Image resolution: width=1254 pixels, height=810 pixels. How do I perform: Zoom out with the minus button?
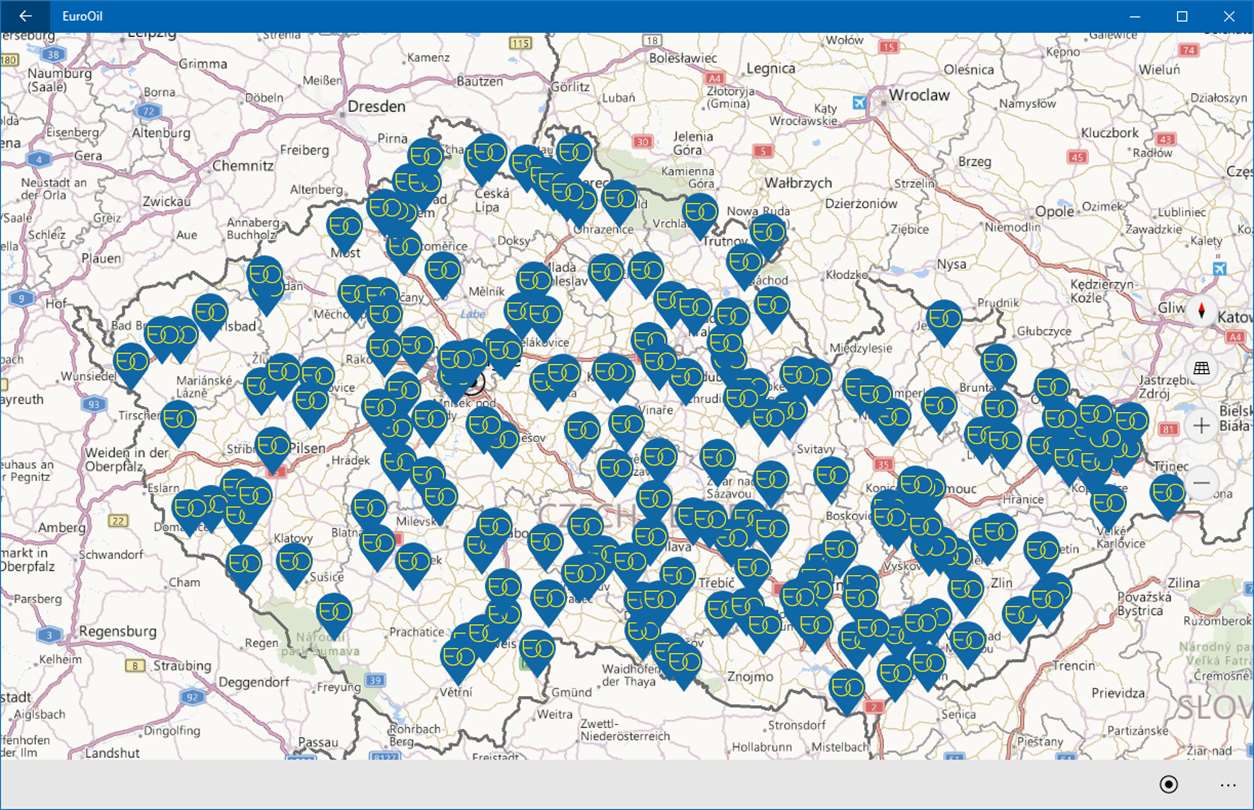pos(1201,483)
